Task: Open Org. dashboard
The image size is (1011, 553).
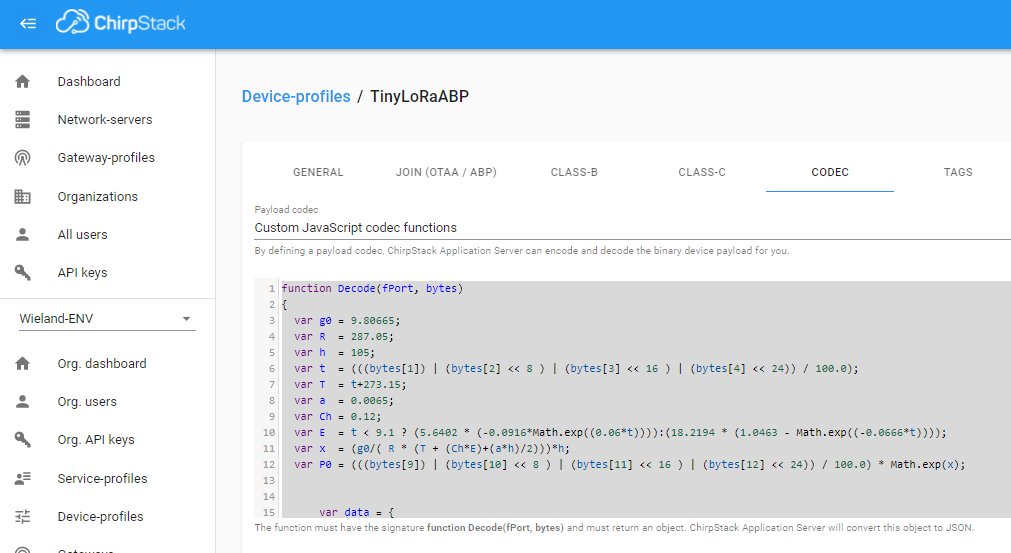Action: 102,364
